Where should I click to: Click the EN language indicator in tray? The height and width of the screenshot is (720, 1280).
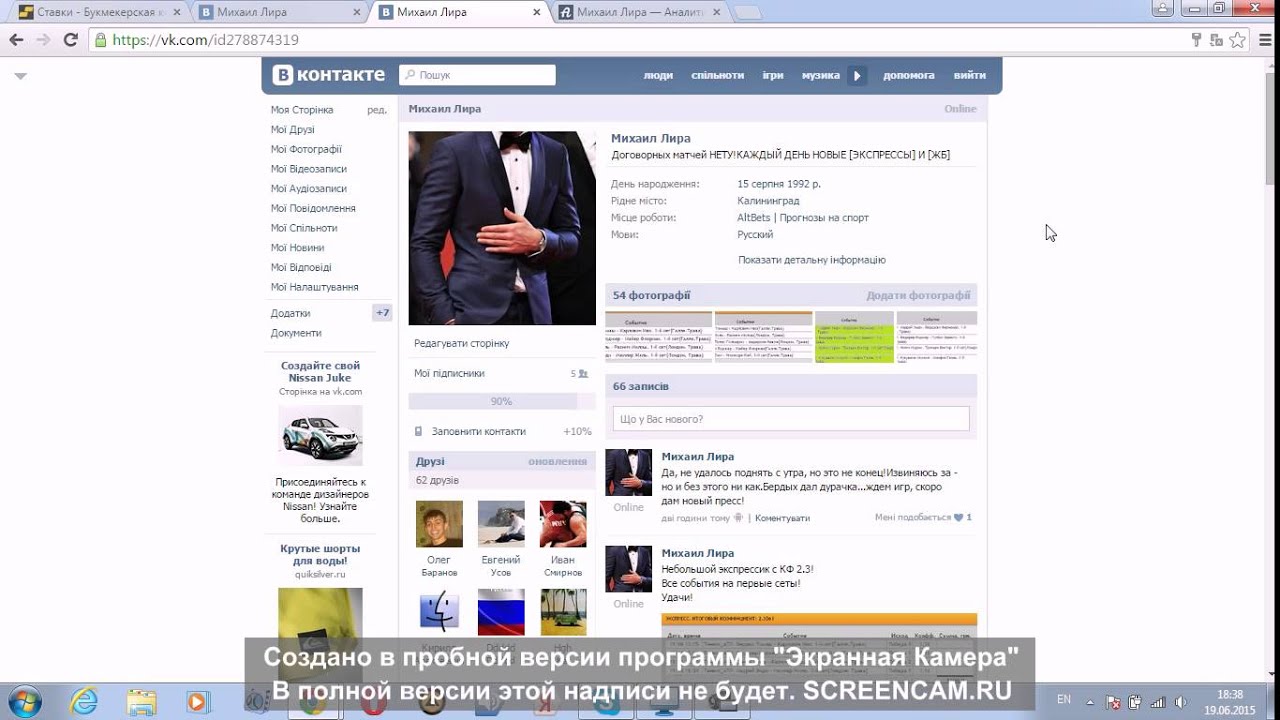[1064, 700]
